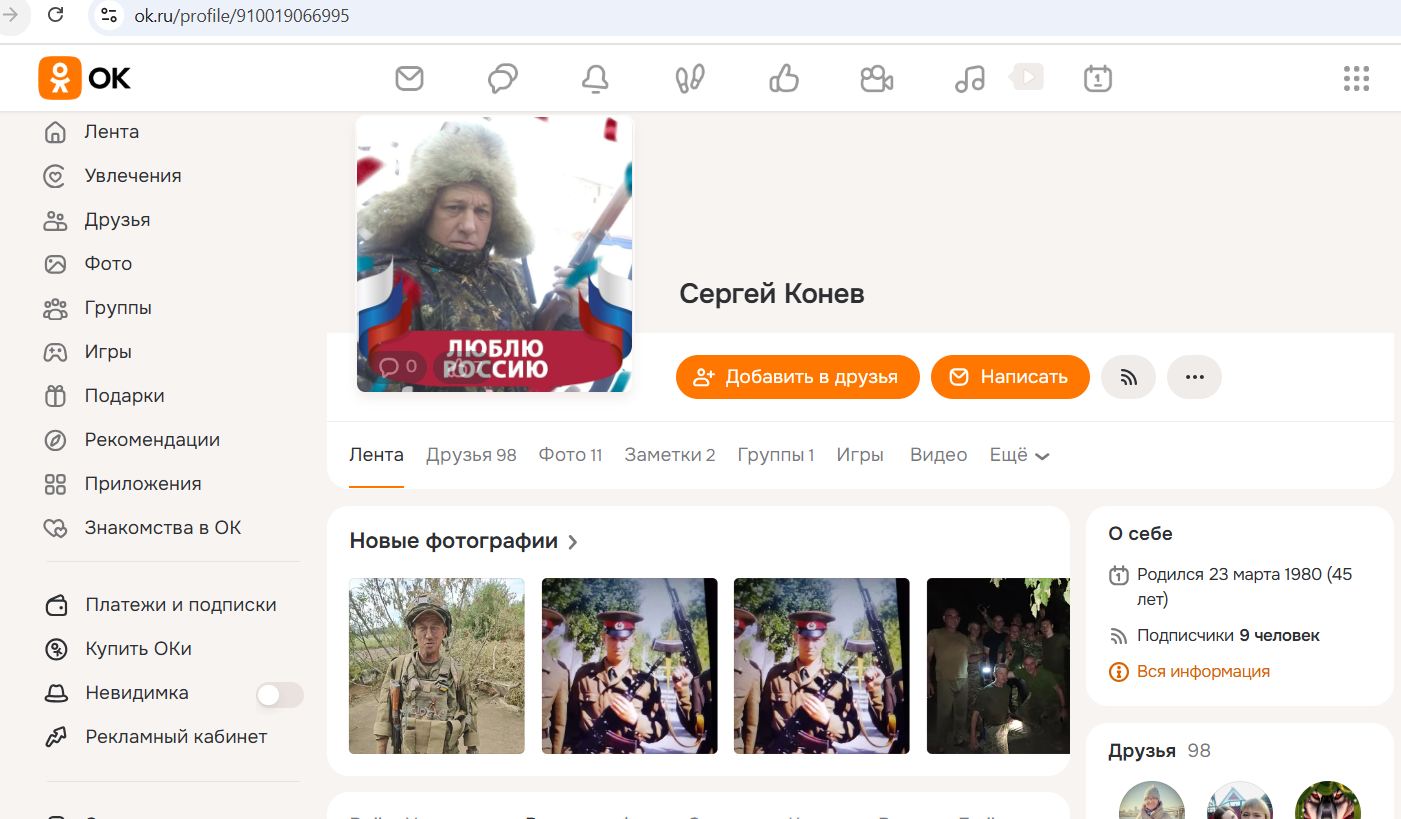1401x819 pixels.
Task: Click the Добавить в друзья button
Action: pyautogui.click(x=797, y=377)
